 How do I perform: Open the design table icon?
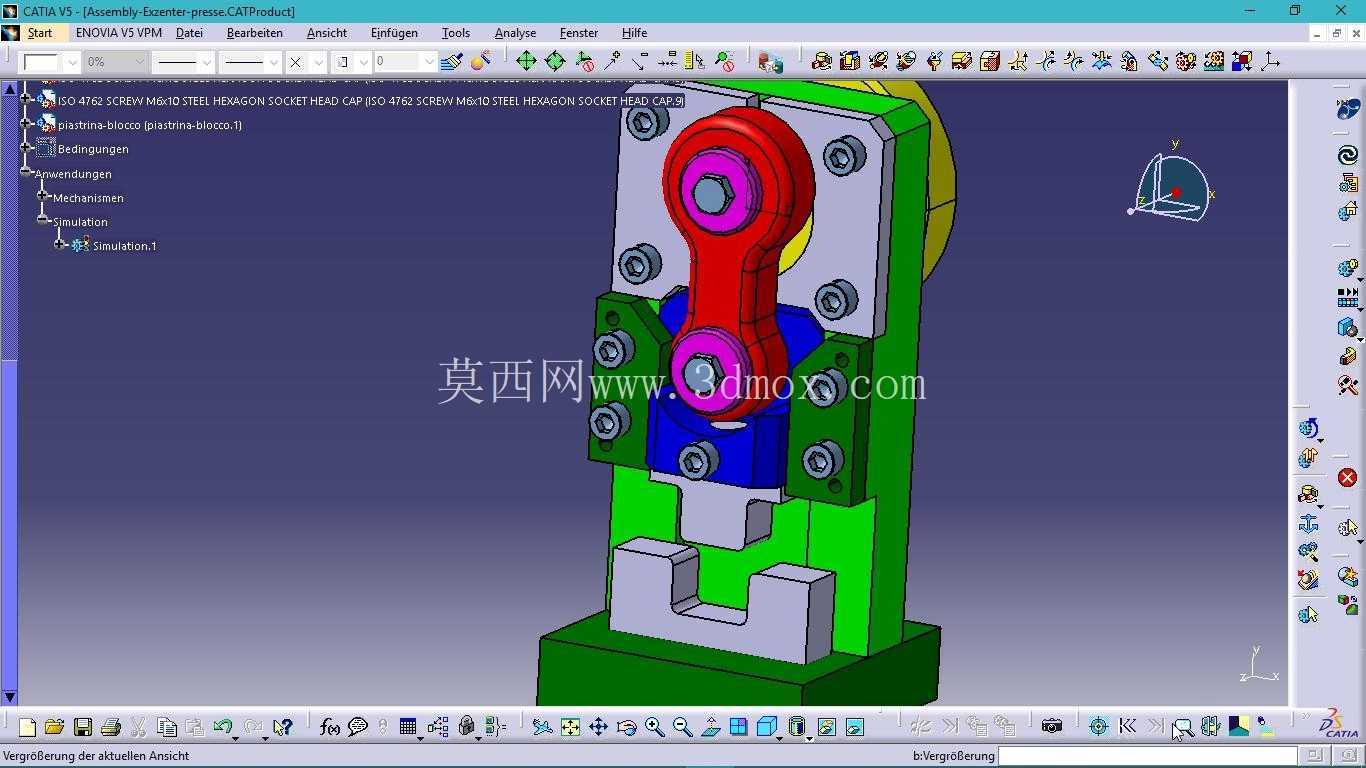click(x=407, y=727)
